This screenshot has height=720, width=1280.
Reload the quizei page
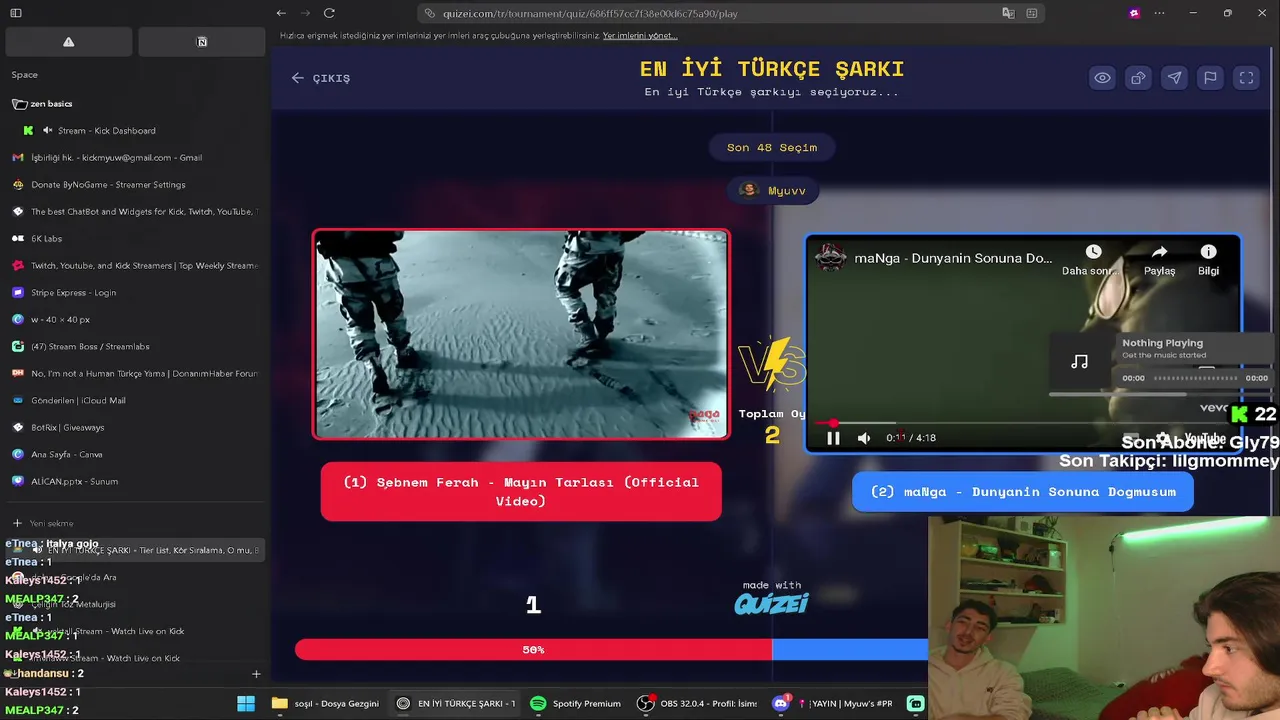tap(329, 13)
